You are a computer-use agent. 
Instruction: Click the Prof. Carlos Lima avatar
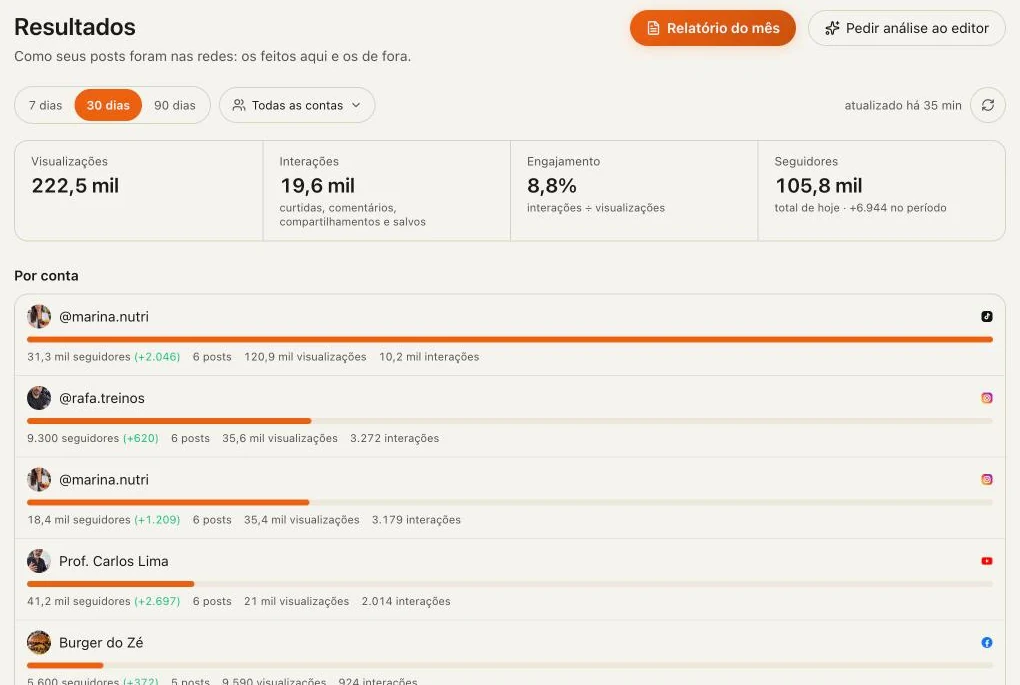point(39,561)
